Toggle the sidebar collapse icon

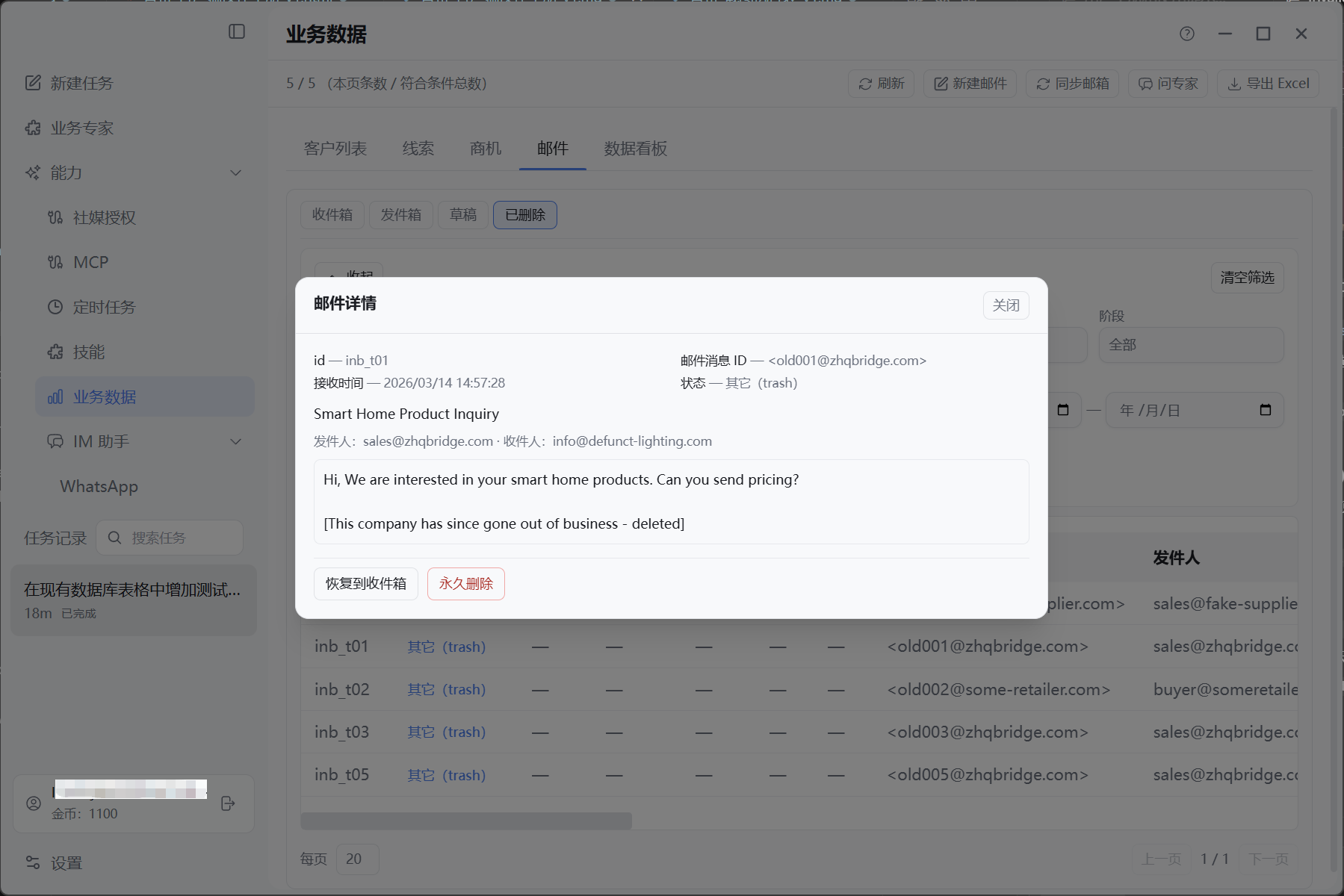click(237, 31)
